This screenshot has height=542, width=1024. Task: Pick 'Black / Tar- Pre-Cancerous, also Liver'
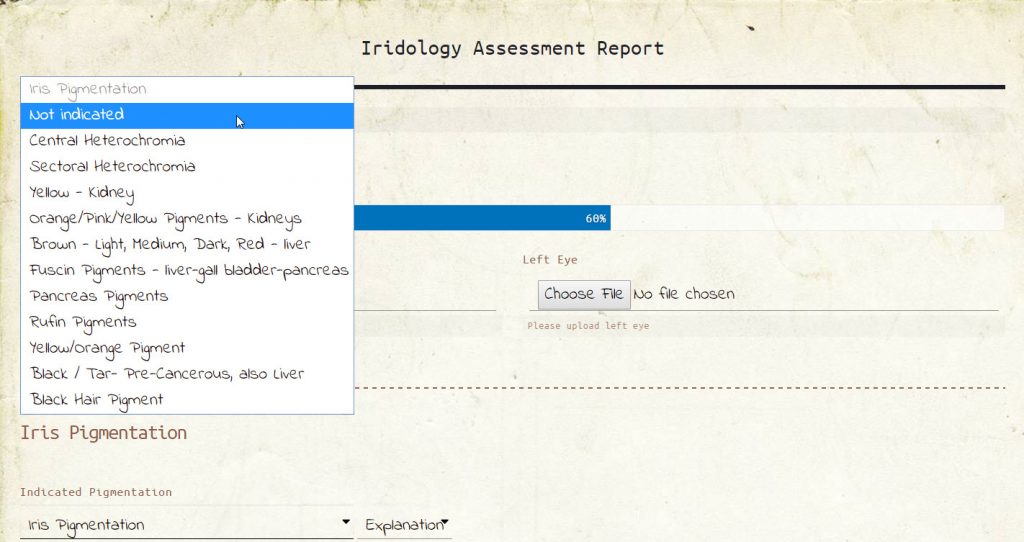[187, 374]
